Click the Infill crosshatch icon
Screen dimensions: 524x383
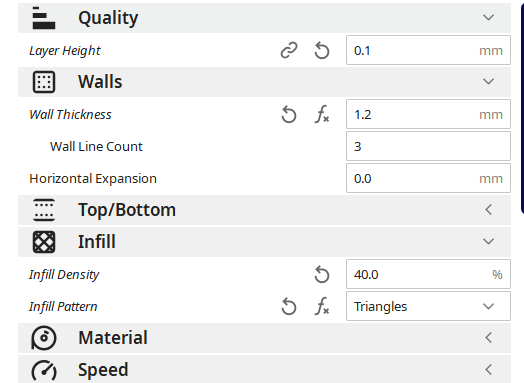(x=44, y=242)
